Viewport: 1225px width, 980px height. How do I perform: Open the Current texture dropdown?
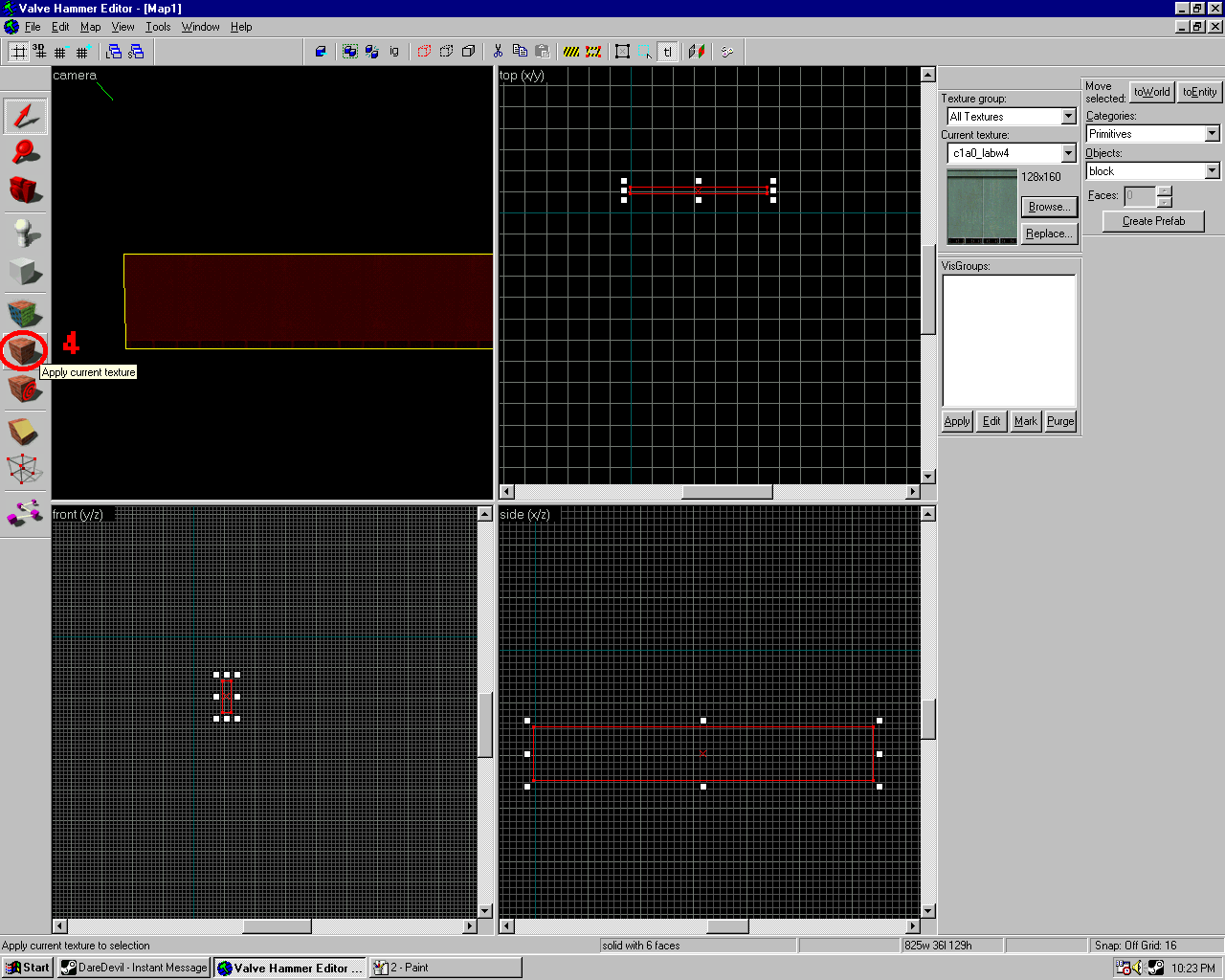(1069, 153)
